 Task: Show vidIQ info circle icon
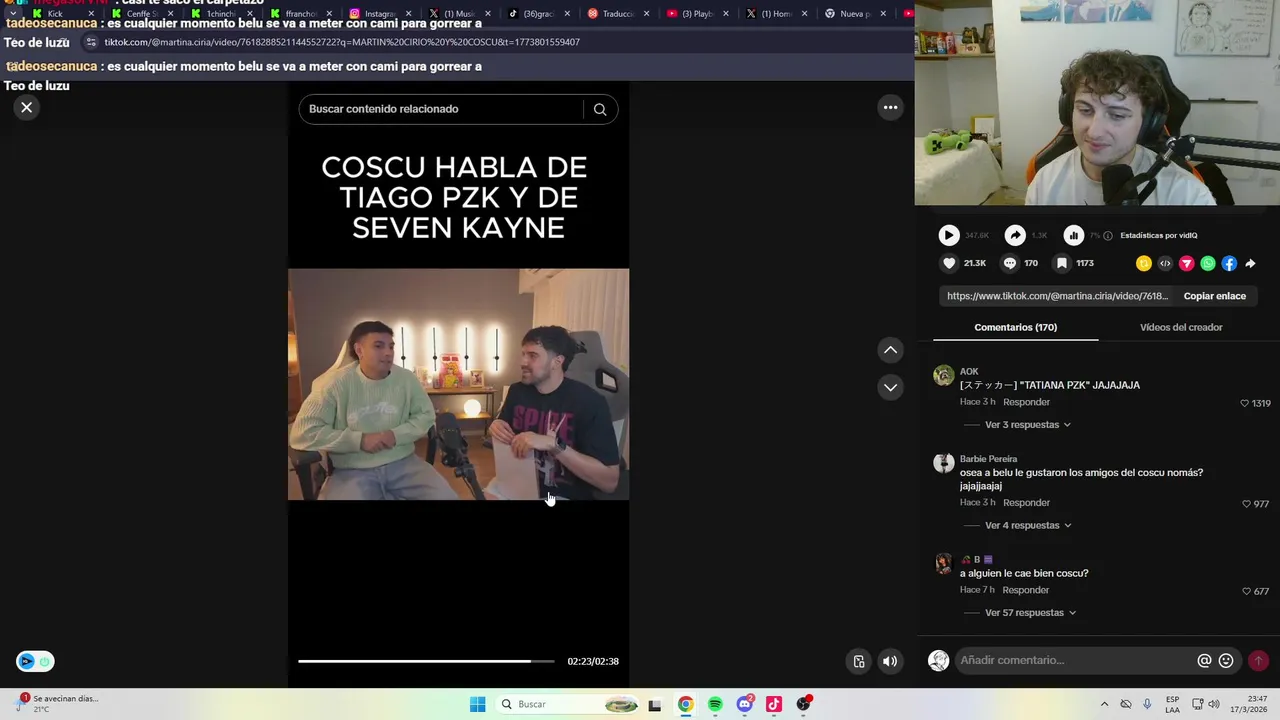coord(1107,236)
